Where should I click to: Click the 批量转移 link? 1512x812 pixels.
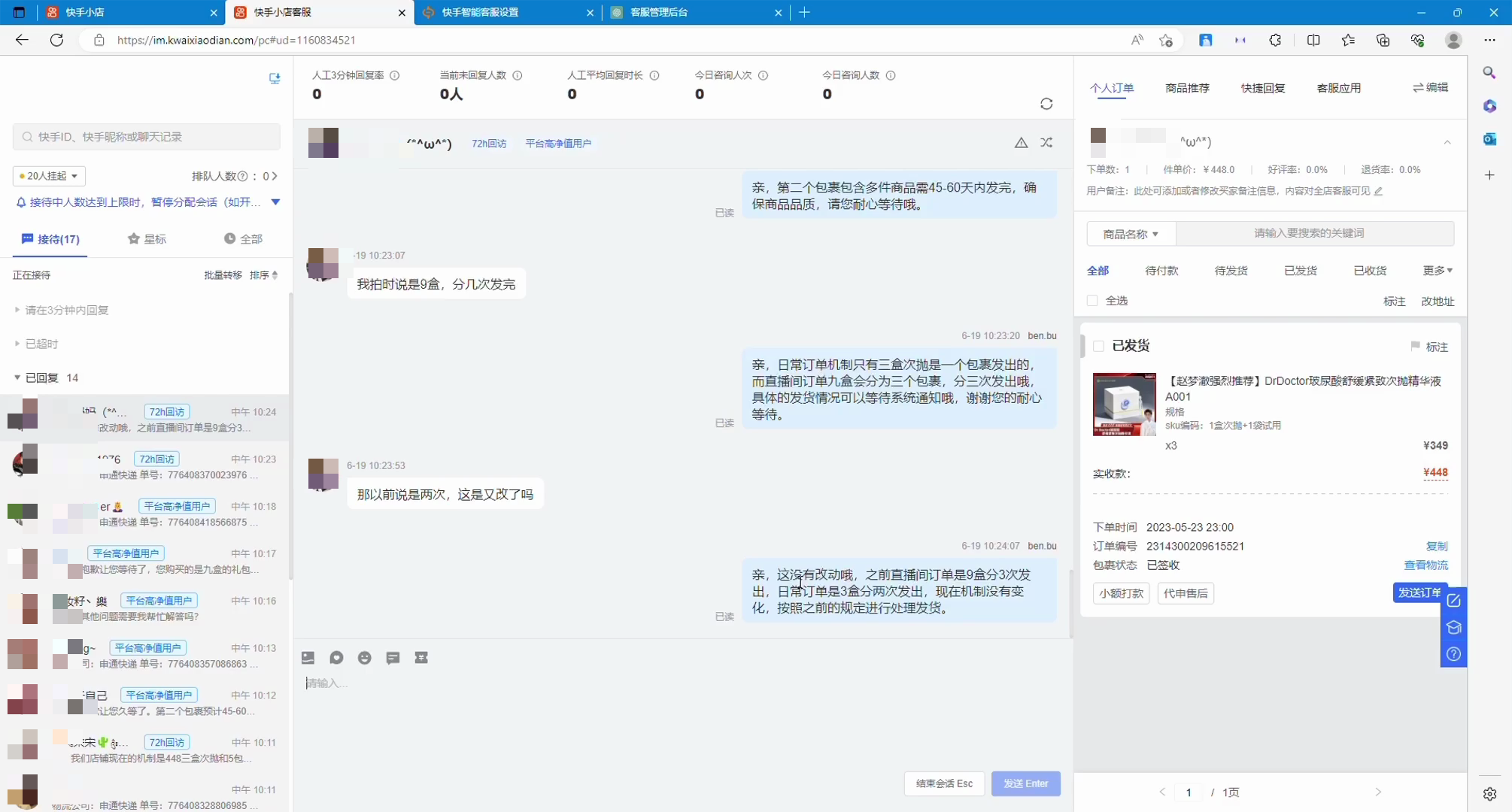pos(223,275)
